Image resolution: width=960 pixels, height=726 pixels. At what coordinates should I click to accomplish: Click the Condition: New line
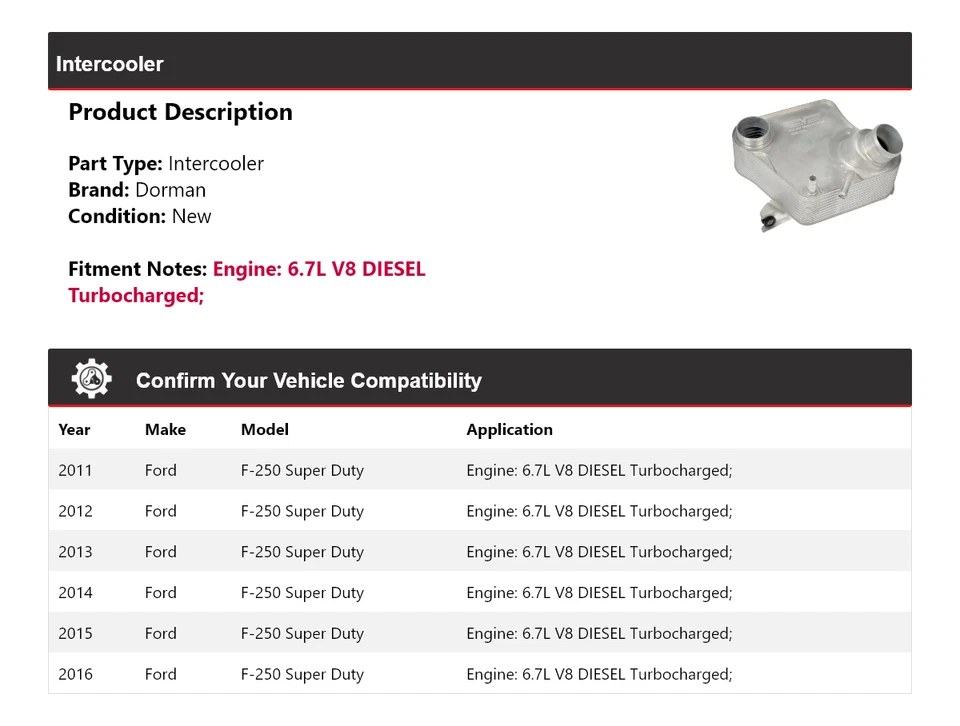point(140,216)
